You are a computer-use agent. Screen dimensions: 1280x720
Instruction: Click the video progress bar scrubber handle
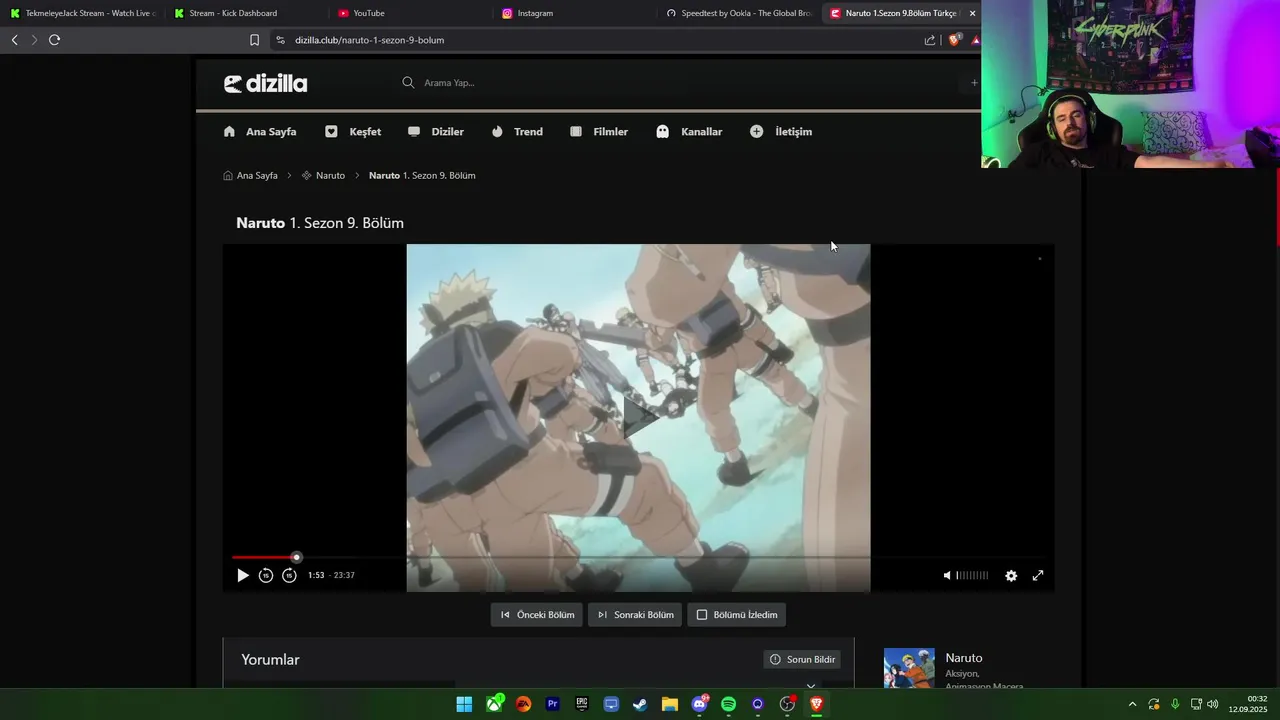(x=296, y=557)
